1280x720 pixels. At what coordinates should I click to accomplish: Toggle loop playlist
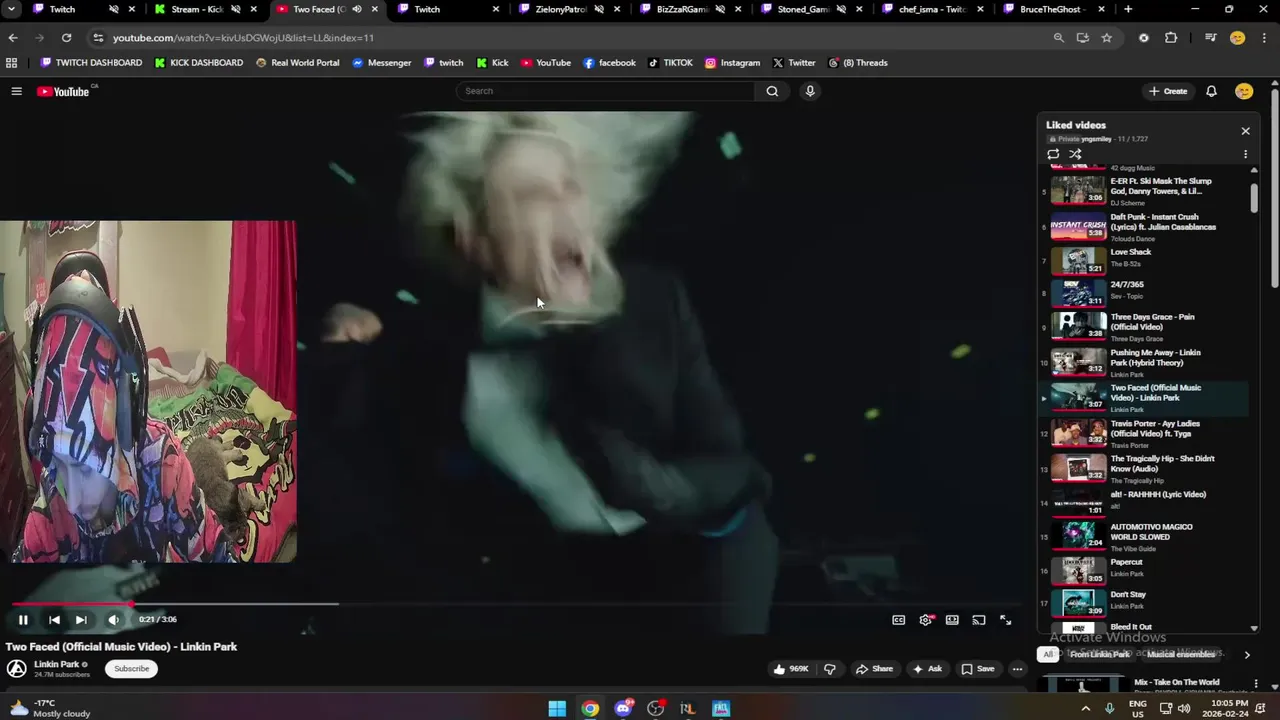pos(1053,154)
